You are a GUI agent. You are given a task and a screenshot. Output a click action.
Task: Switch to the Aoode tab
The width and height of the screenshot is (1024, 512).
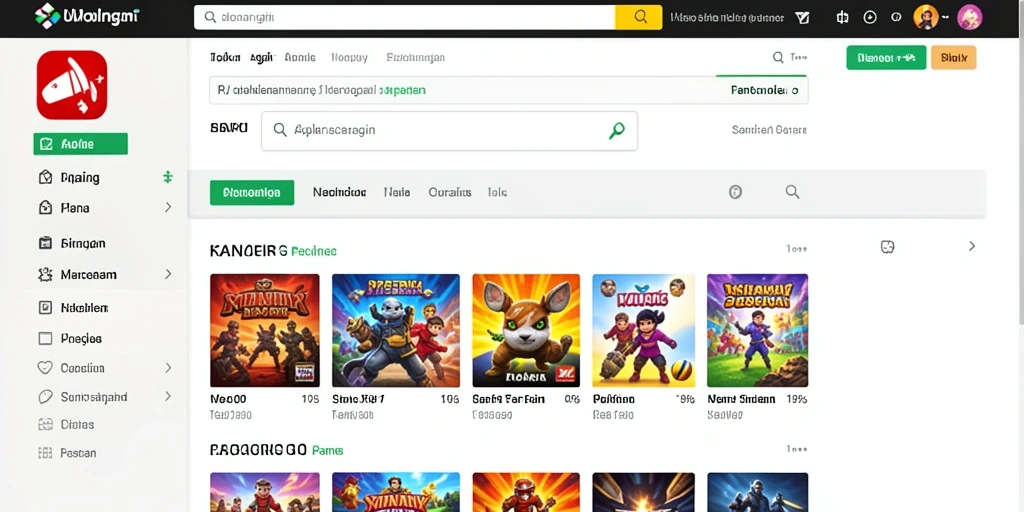click(x=300, y=57)
